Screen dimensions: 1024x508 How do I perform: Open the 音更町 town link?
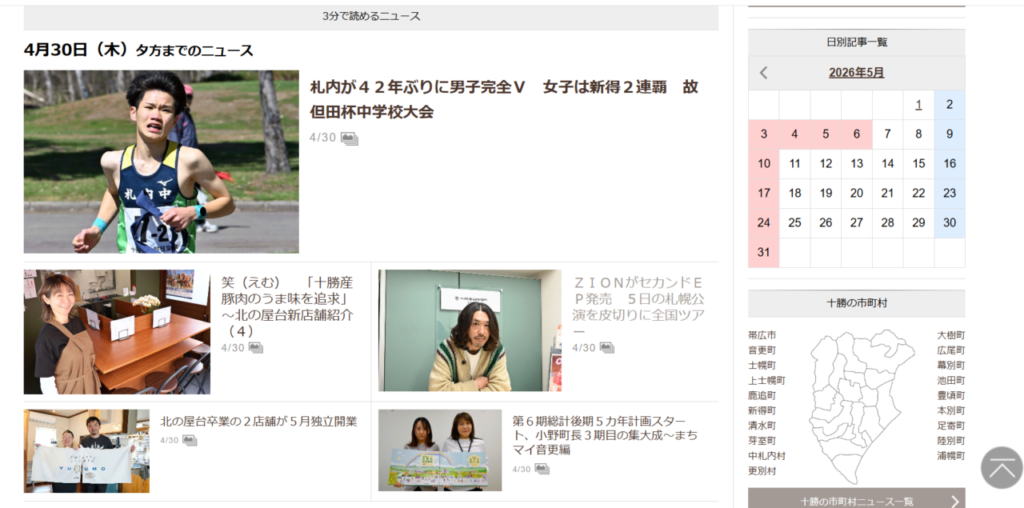762,350
